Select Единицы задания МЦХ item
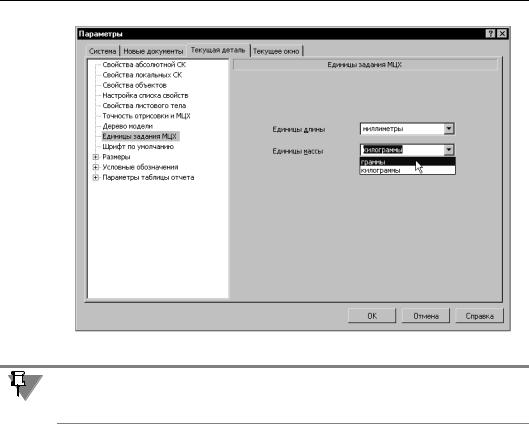Viewport: 529px width, 424px height. pos(140,137)
